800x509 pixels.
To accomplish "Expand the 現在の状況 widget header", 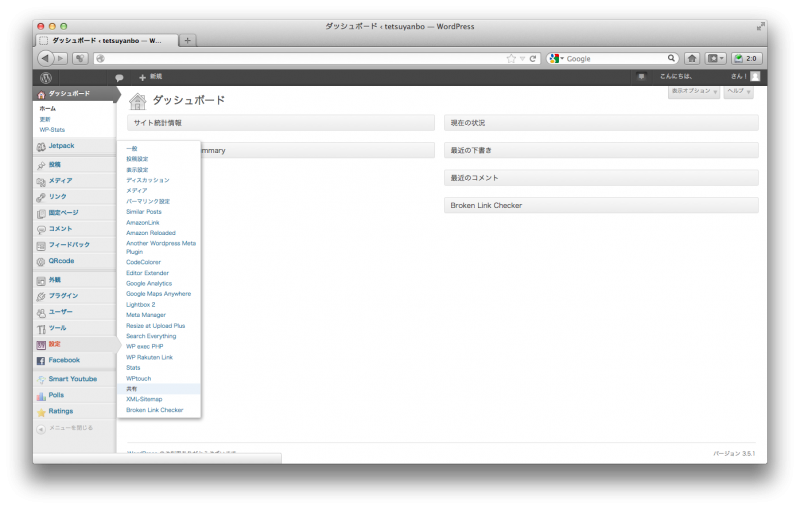I will point(601,123).
